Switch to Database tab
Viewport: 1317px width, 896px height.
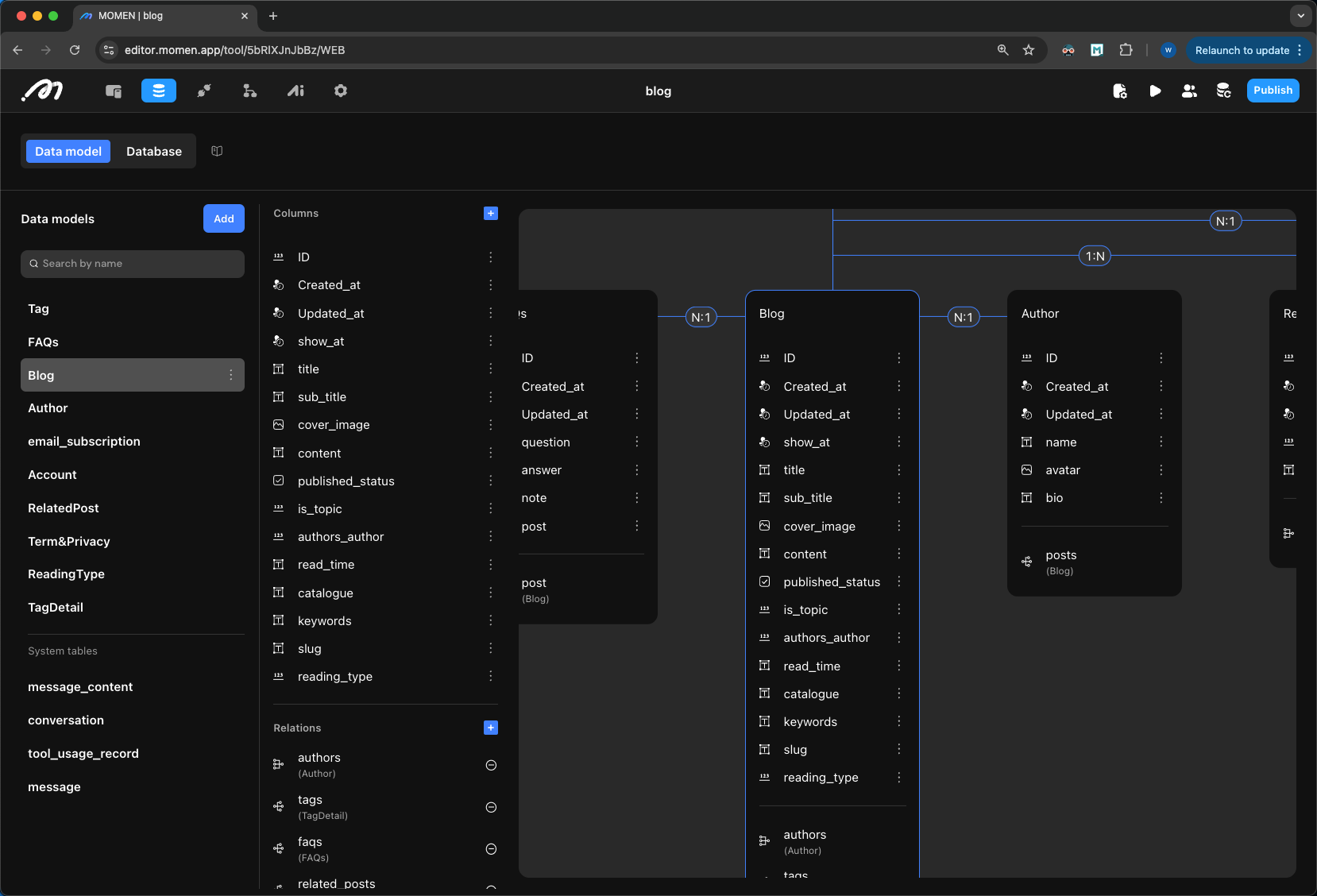(x=154, y=151)
